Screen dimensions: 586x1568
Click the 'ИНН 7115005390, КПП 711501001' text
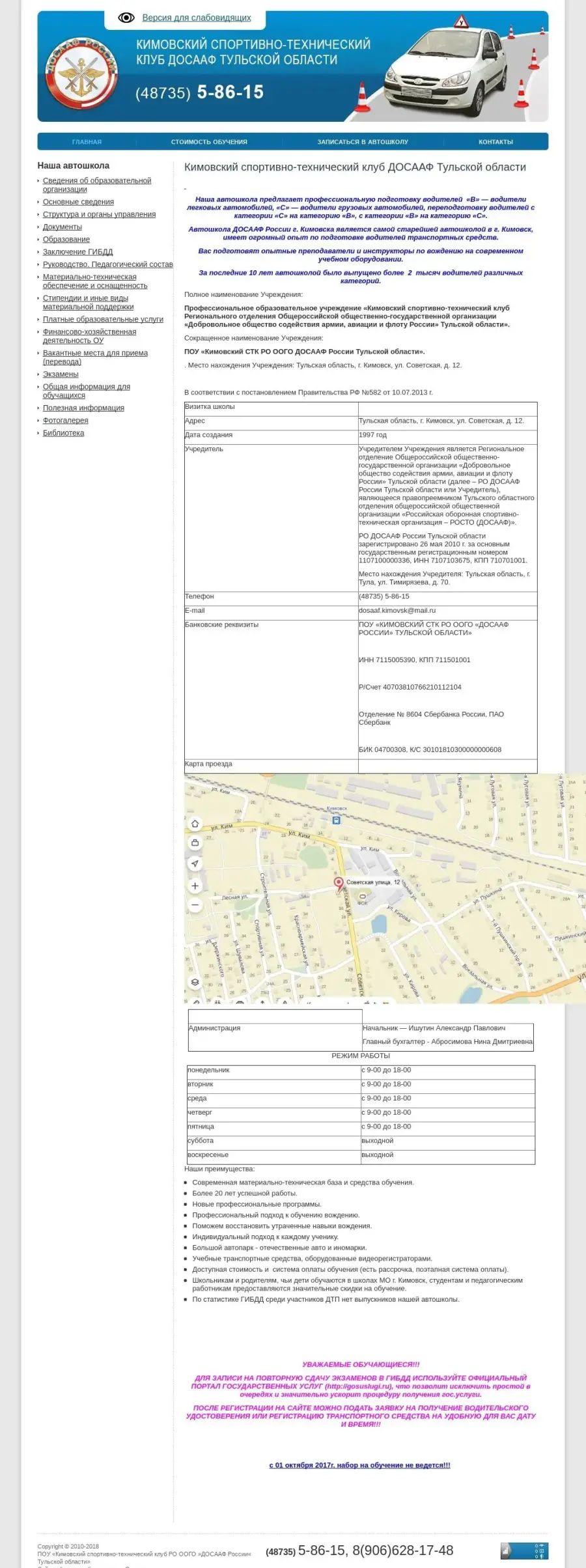[414, 660]
